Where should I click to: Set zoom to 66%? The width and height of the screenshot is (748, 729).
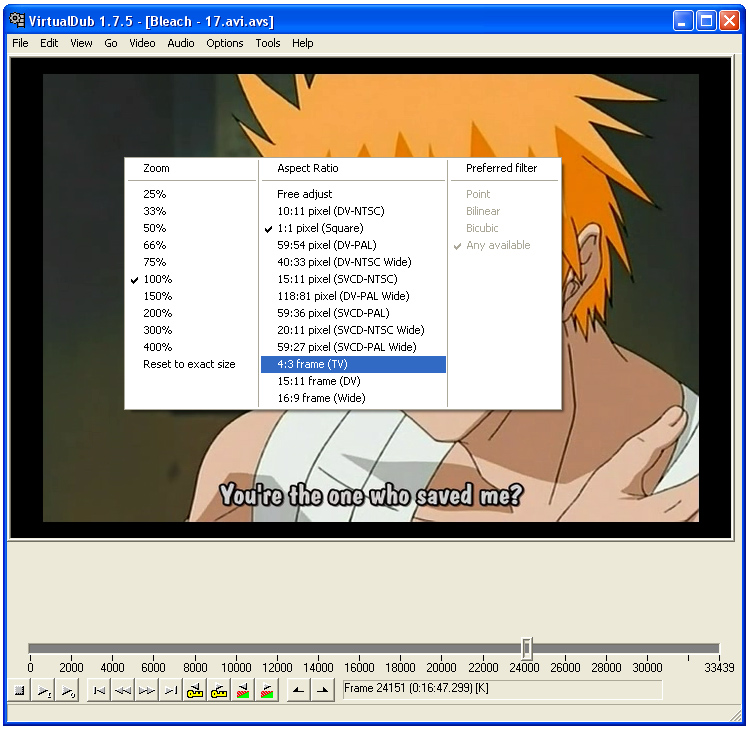(x=192, y=245)
